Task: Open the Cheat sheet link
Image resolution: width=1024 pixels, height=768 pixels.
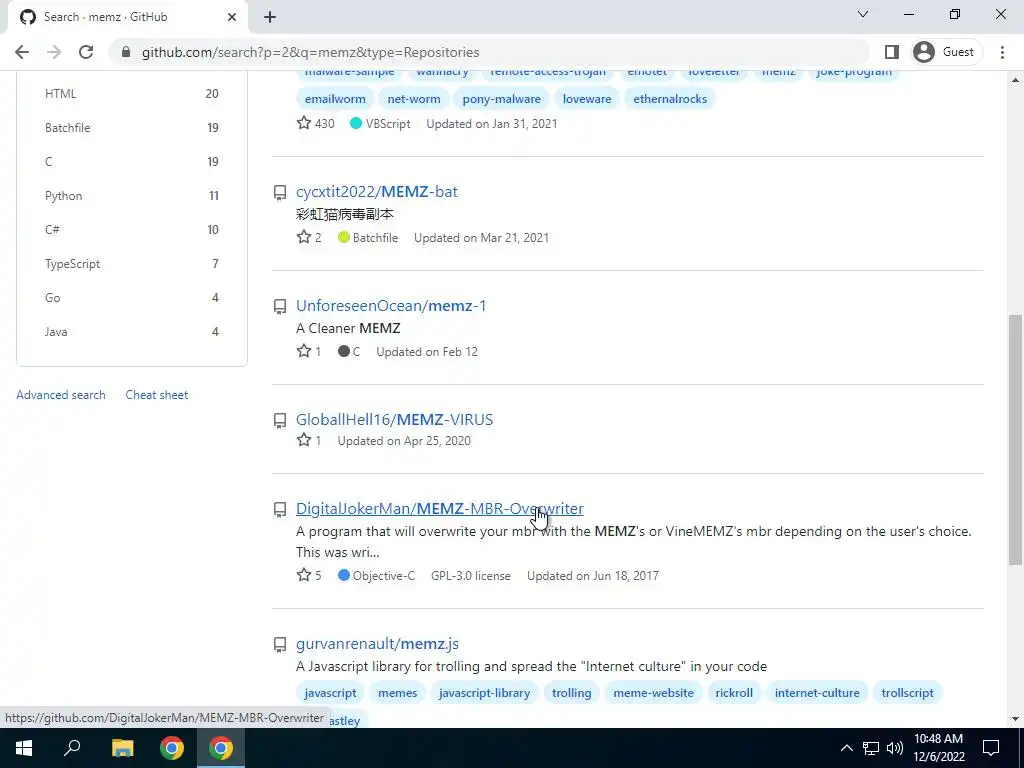Action: click(157, 395)
